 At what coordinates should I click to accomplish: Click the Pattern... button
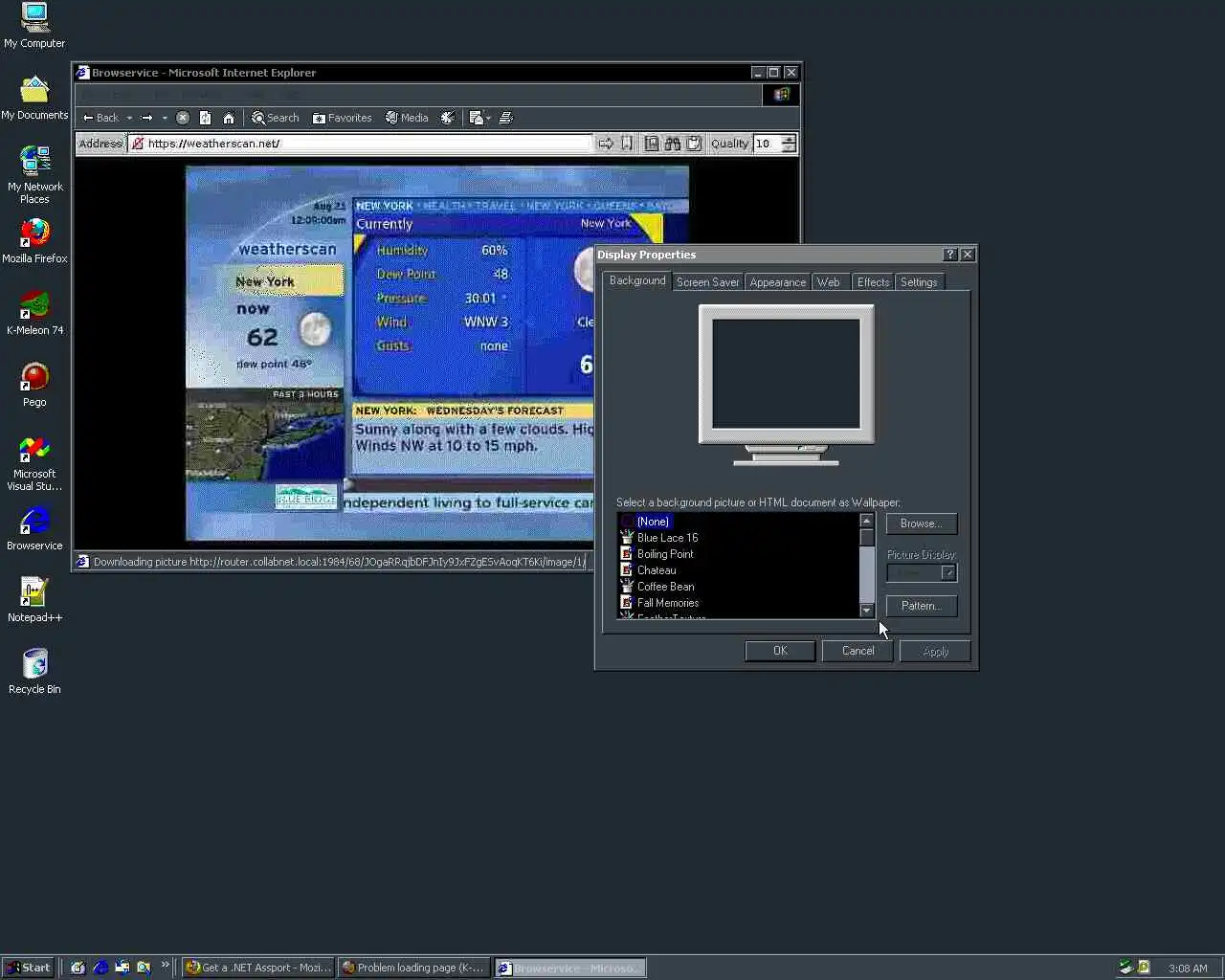point(921,606)
